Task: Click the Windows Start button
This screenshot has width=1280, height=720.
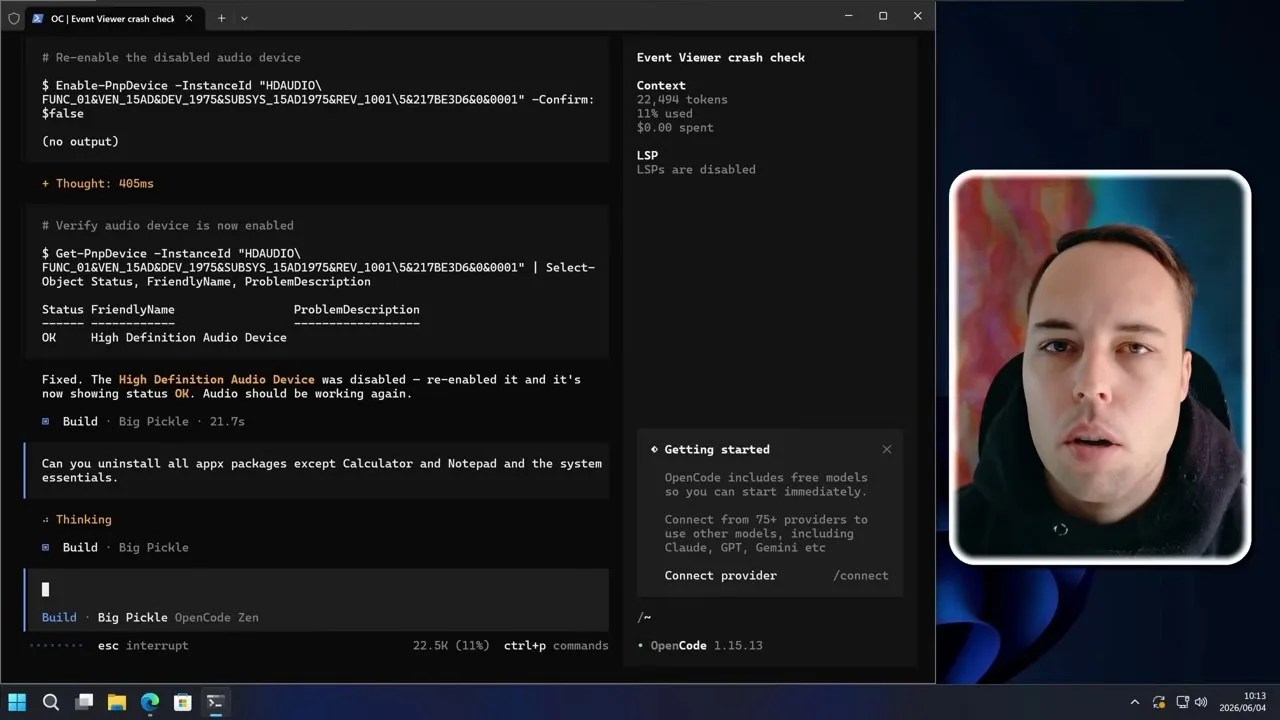Action: coord(17,702)
